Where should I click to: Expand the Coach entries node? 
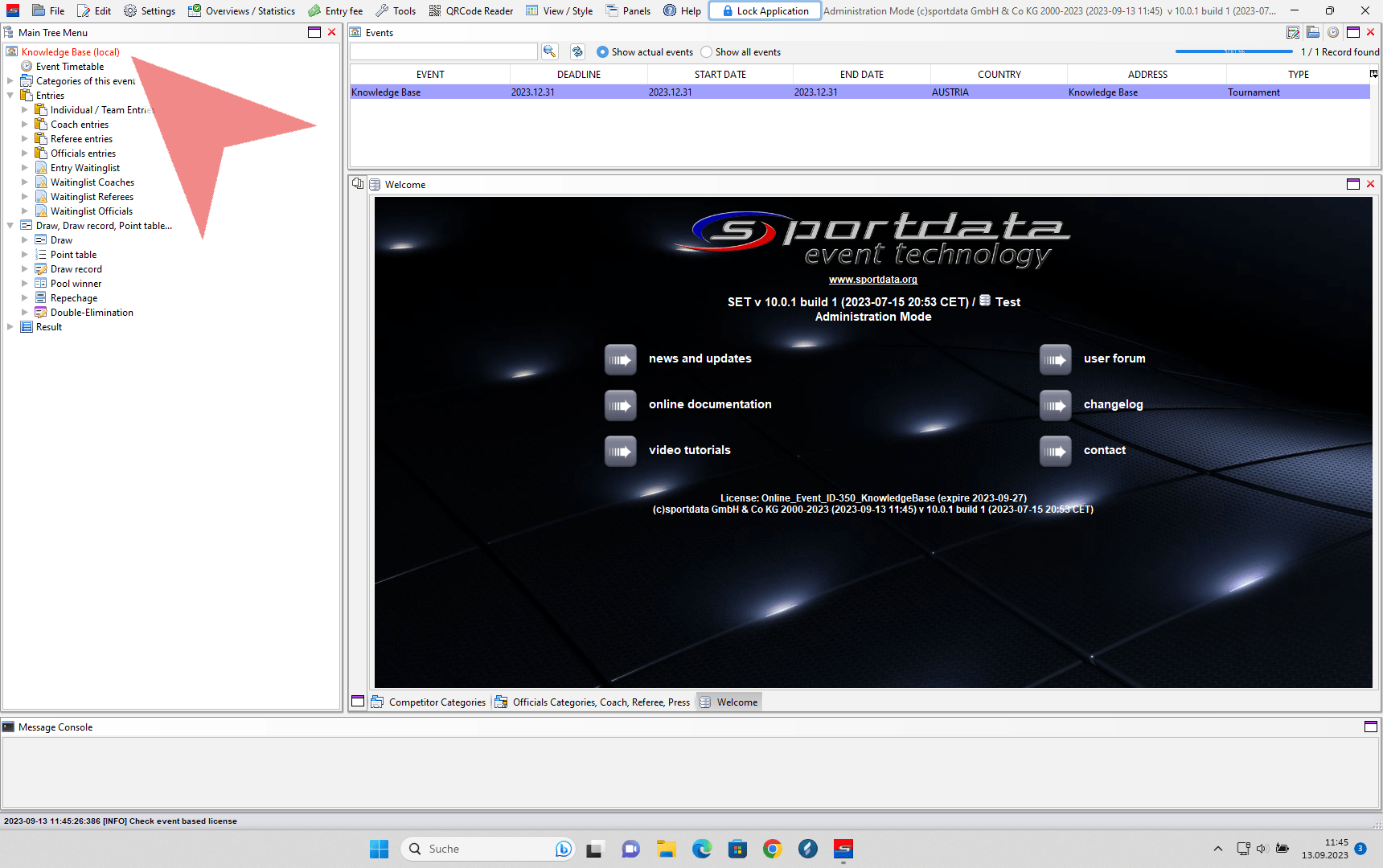(x=25, y=125)
